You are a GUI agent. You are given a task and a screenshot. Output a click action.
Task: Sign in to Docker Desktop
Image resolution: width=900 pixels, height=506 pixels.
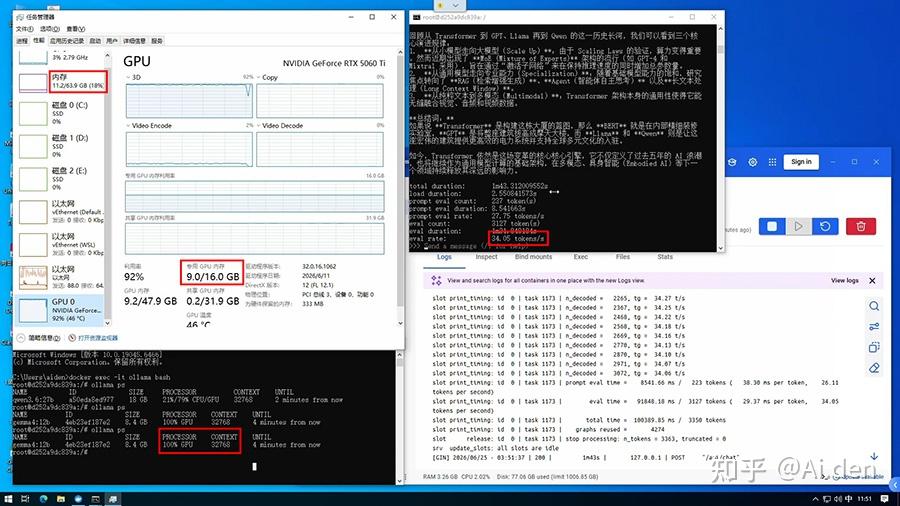tap(801, 162)
